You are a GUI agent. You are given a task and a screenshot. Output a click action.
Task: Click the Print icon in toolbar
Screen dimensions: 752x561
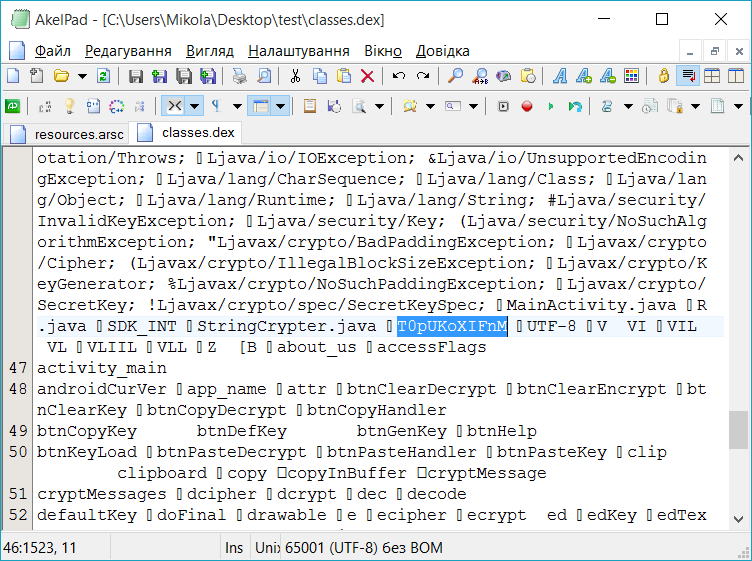pyautogui.click(x=240, y=76)
